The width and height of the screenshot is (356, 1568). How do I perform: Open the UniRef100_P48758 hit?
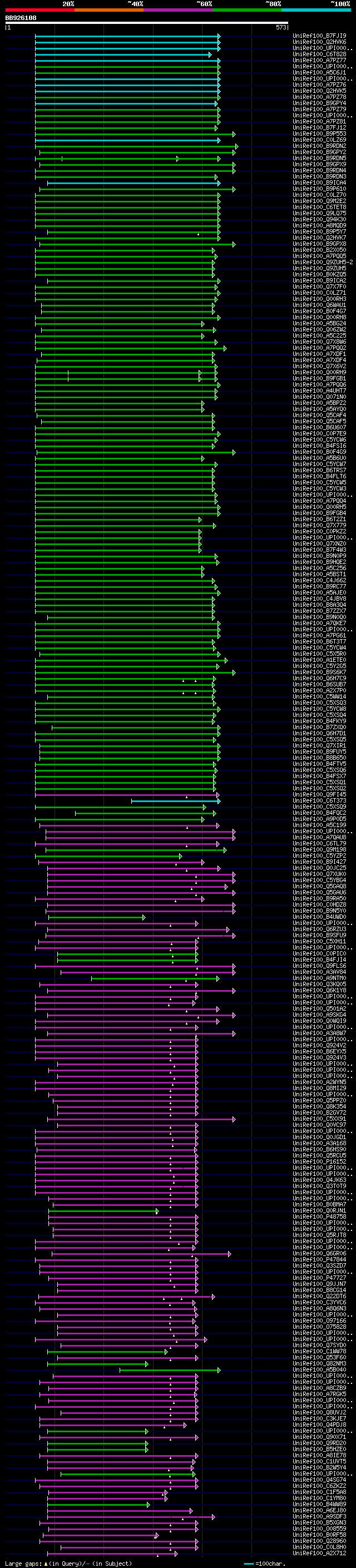pyautogui.click(x=319, y=1217)
